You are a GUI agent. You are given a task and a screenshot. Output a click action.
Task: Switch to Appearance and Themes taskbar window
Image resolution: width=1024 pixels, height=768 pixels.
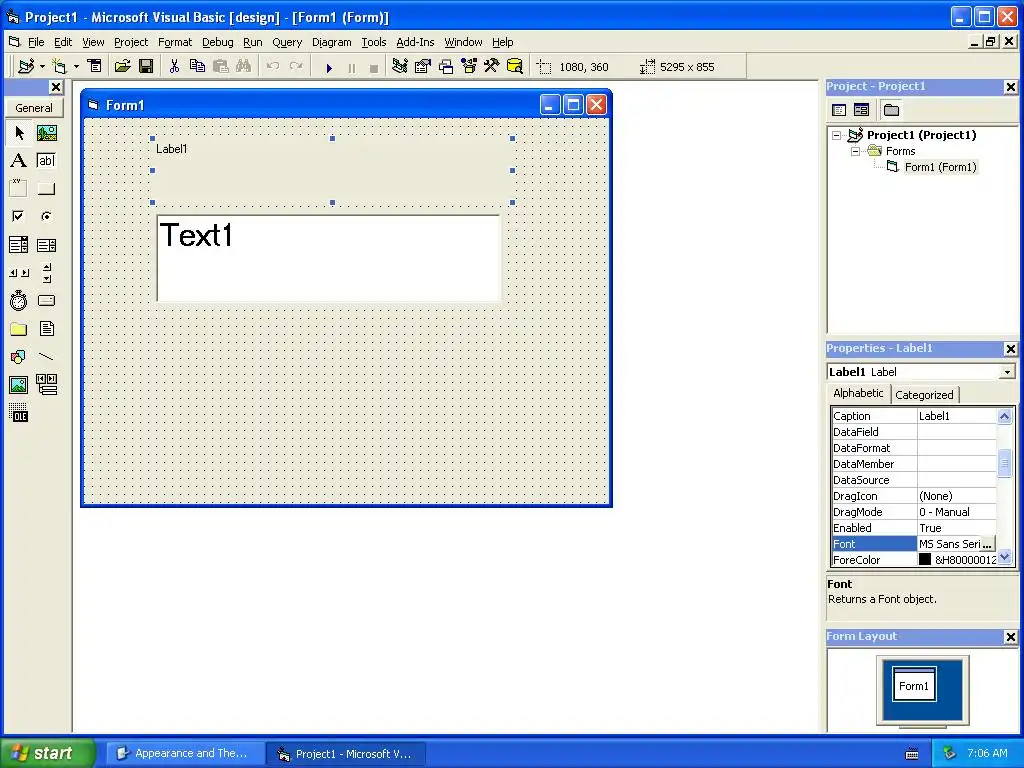point(185,753)
